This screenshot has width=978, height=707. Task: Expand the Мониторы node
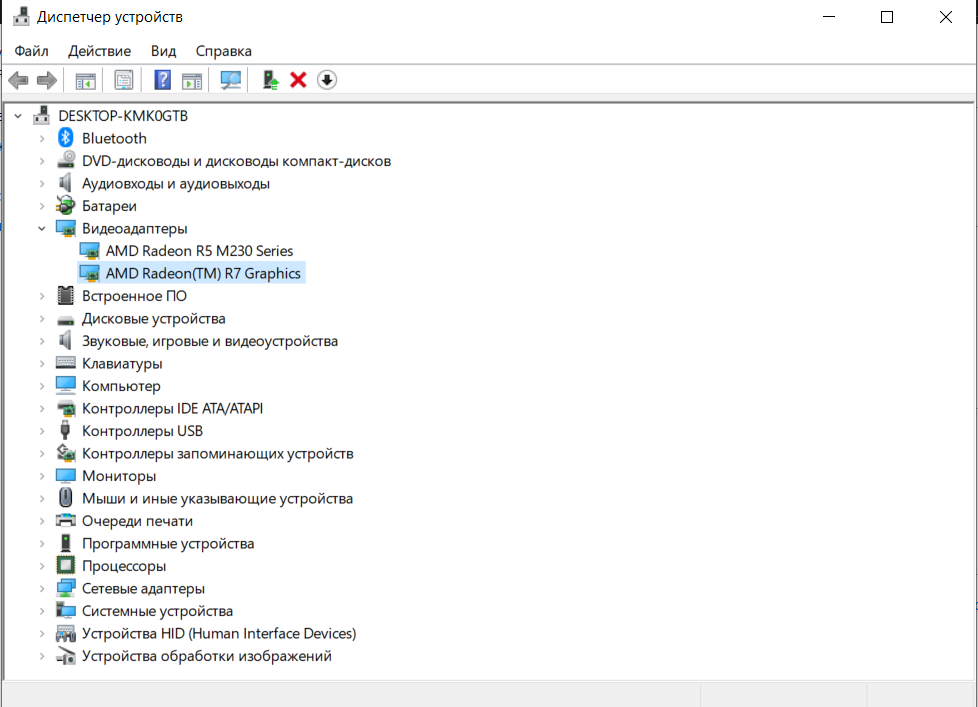42,476
